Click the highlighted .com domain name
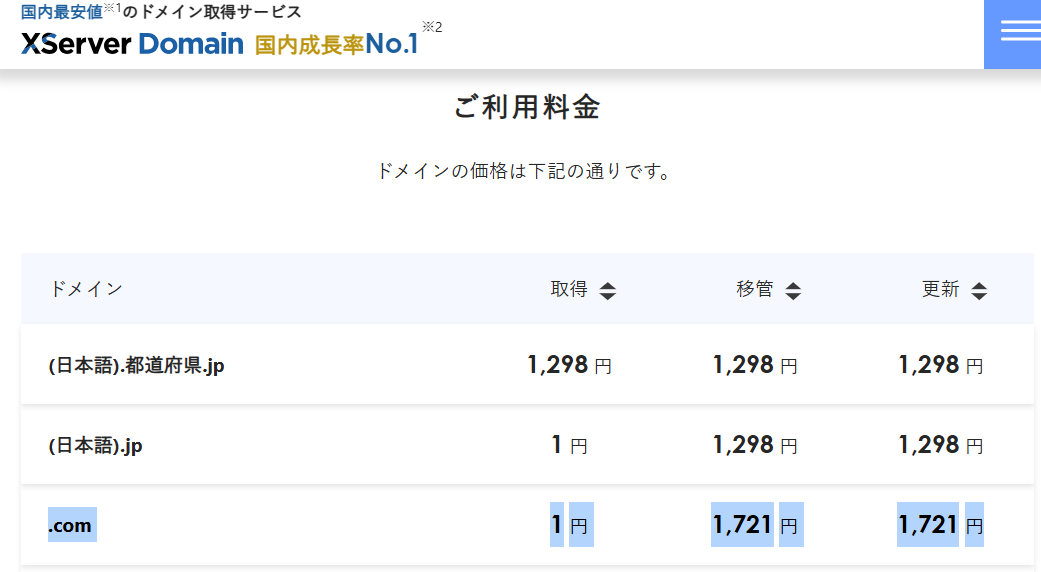 point(70,526)
